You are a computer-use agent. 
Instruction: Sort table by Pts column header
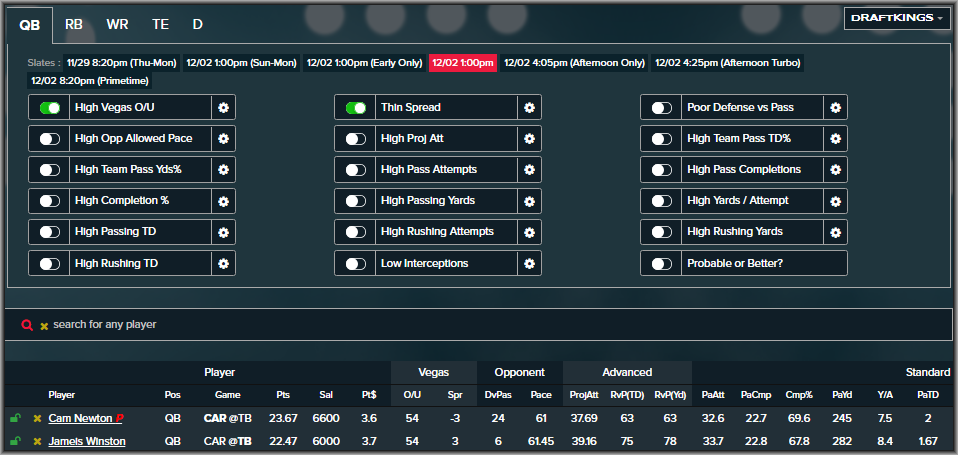tap(283, 395)
